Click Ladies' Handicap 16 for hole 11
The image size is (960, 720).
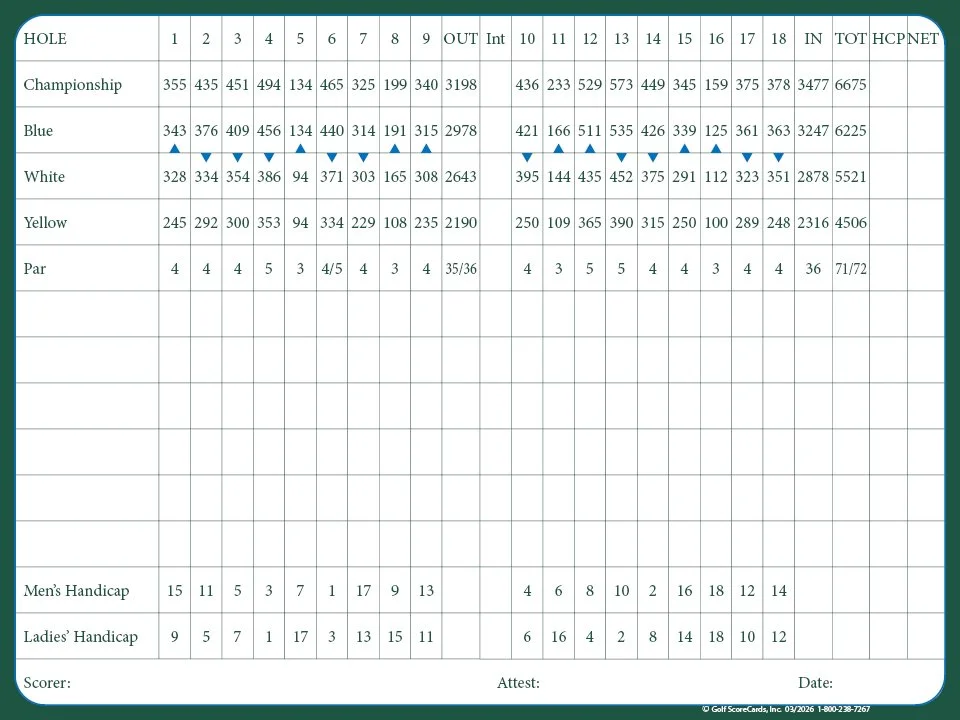coord(558,637)
